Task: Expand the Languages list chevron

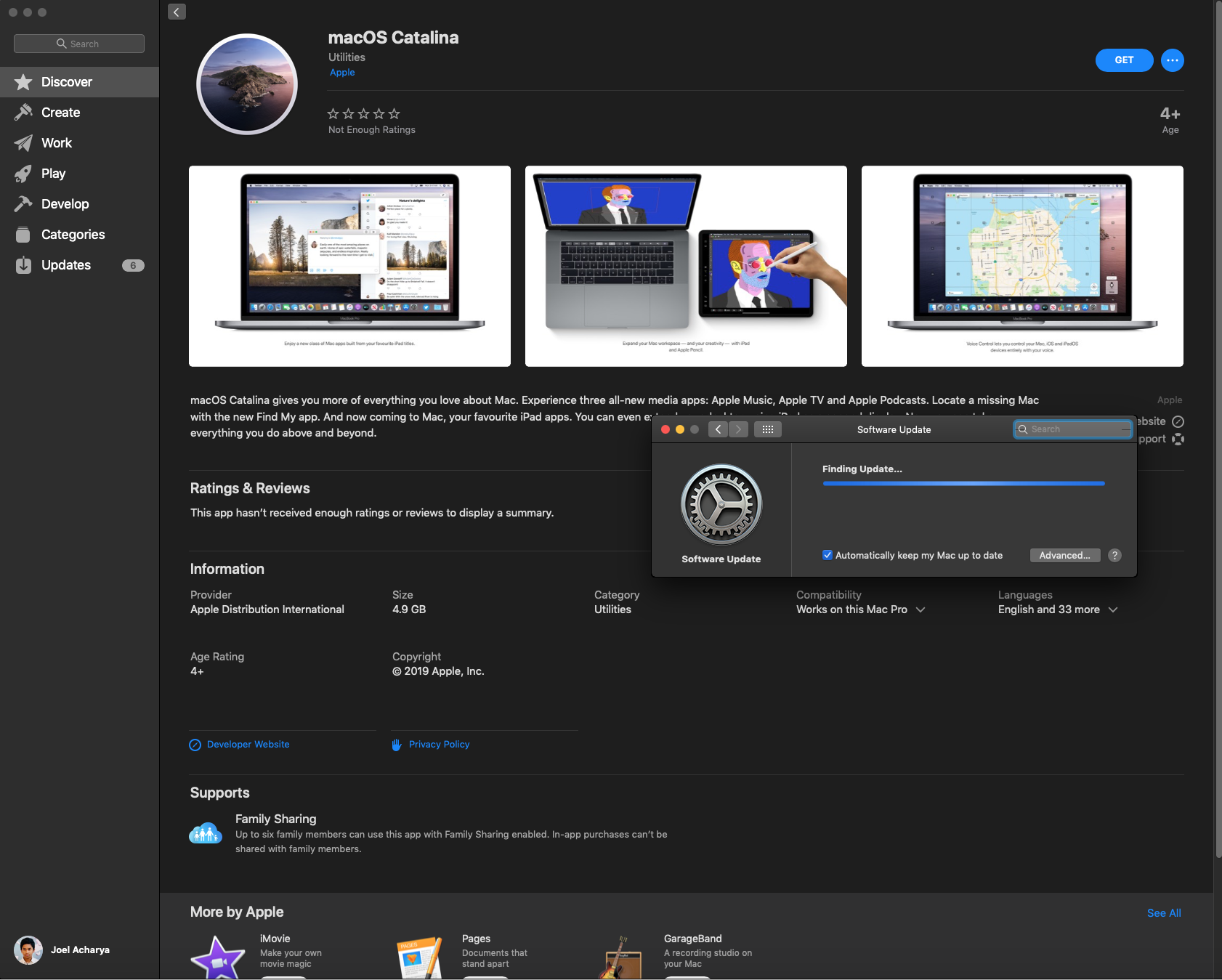Action: pos(1113,610)
